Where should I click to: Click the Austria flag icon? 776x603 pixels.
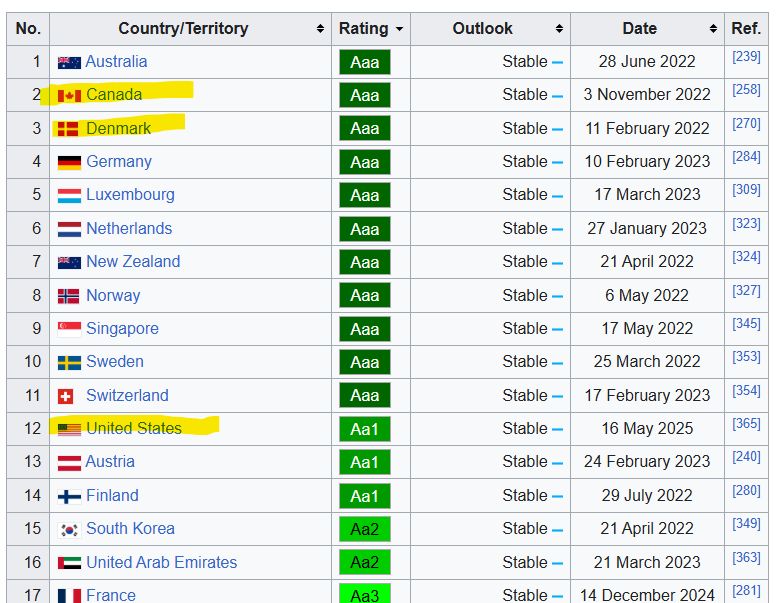pyautogui.click(x=69, y=463)
